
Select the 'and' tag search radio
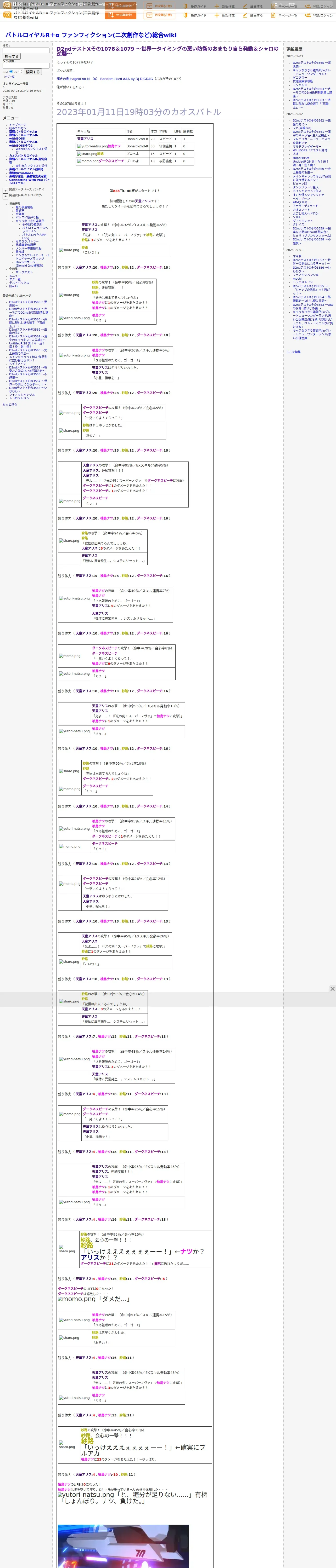point(10,71)
